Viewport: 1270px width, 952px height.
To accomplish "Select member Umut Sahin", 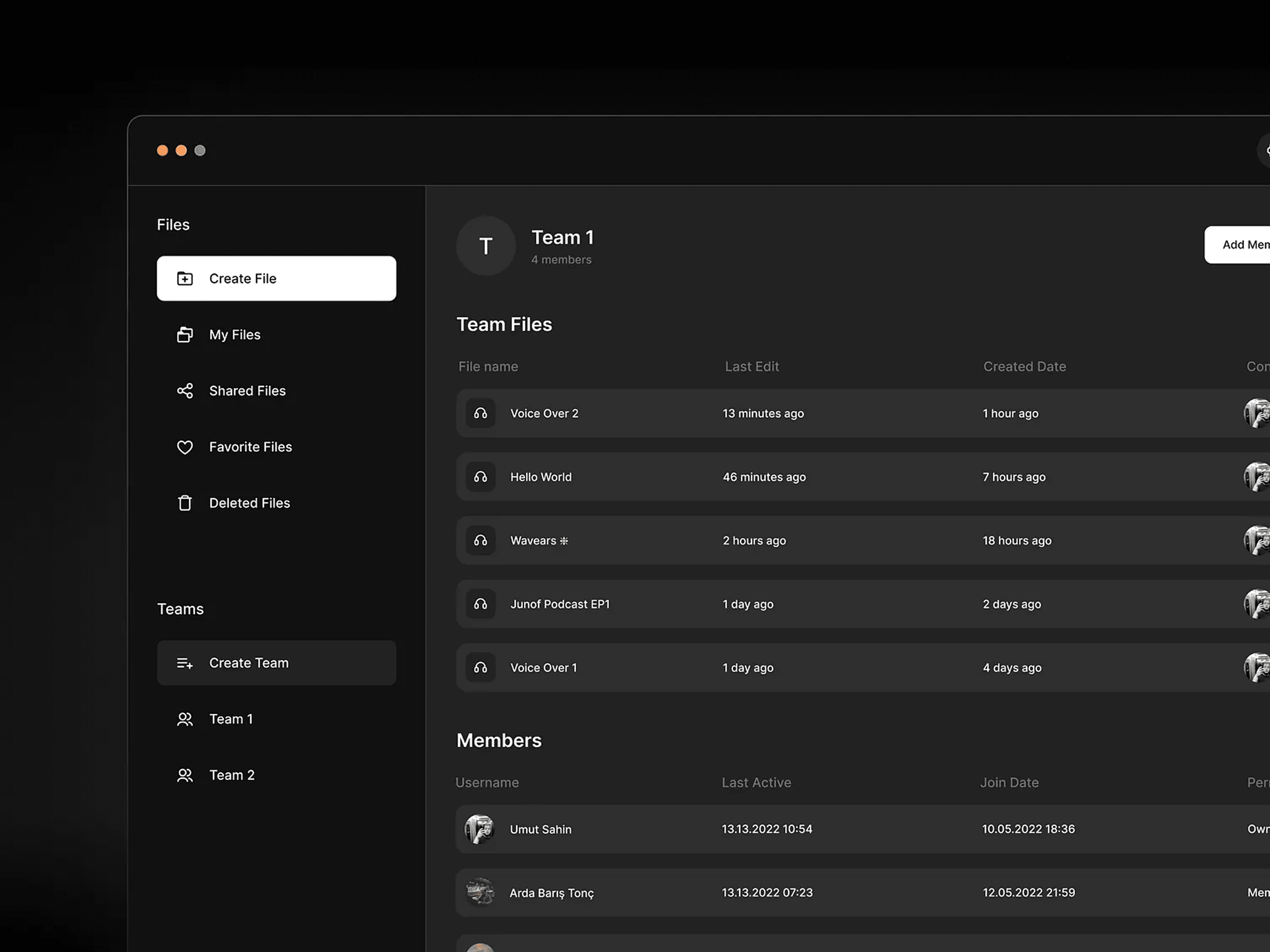I will [x=863, y=829].
